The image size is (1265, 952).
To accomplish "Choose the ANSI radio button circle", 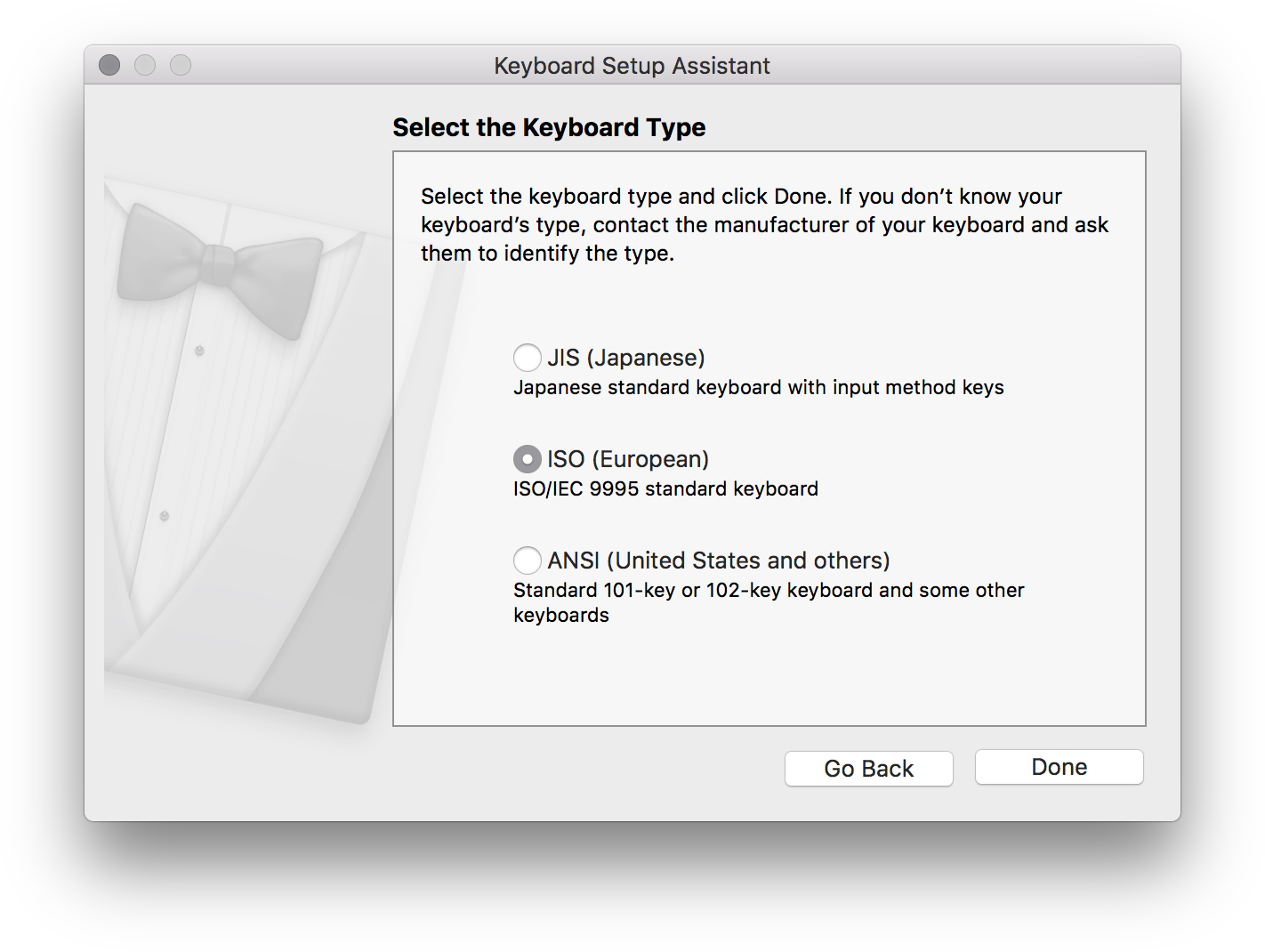I will [x=528, y=561].
